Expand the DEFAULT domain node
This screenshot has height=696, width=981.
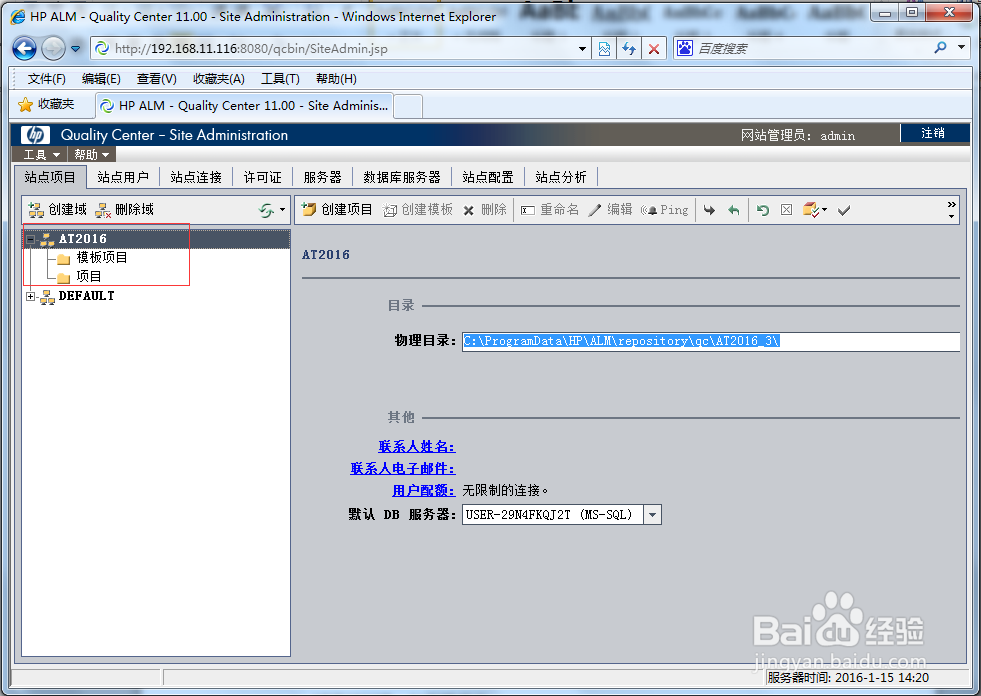coord(30,296)
